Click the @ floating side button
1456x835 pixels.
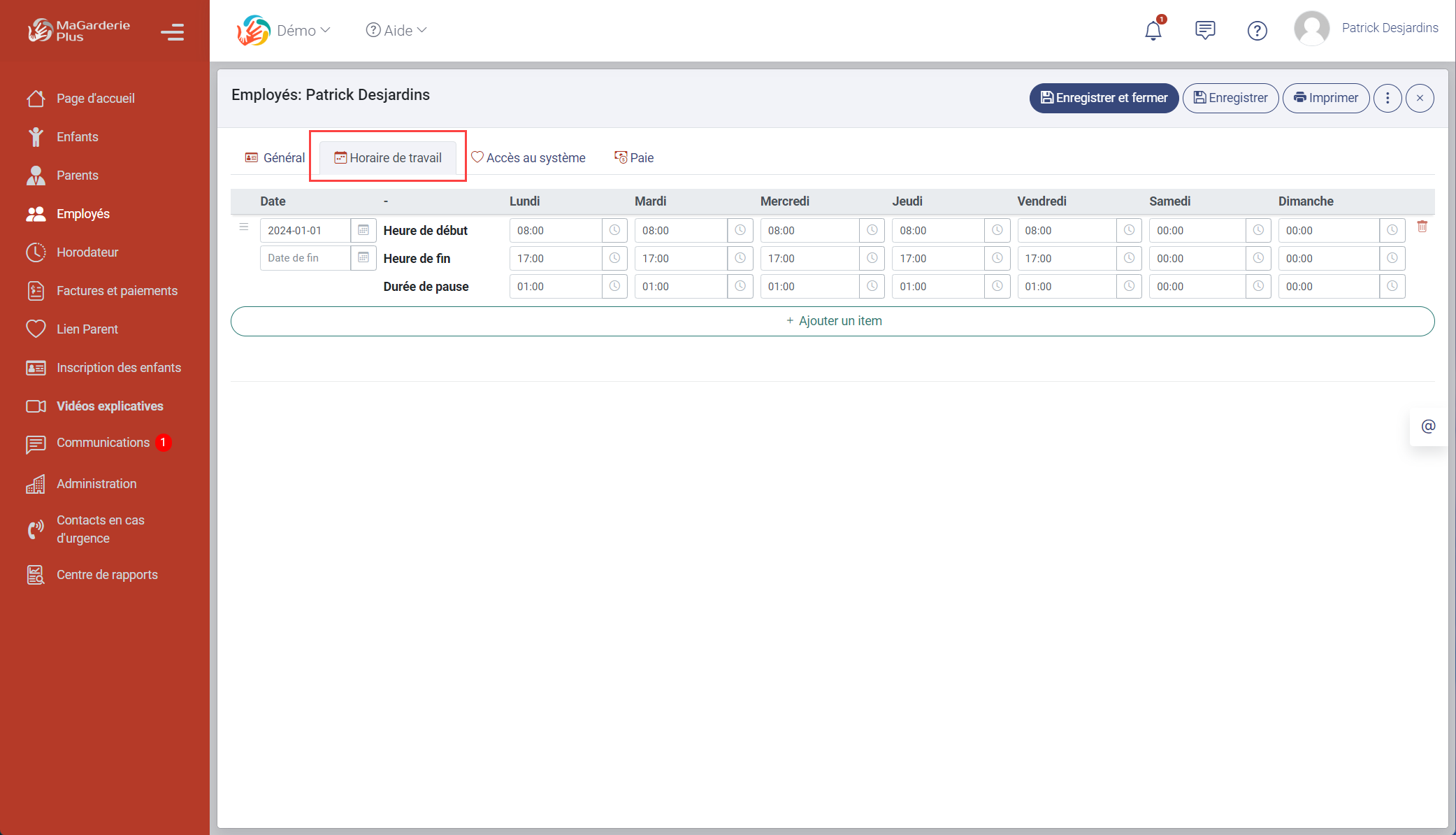1428,427
